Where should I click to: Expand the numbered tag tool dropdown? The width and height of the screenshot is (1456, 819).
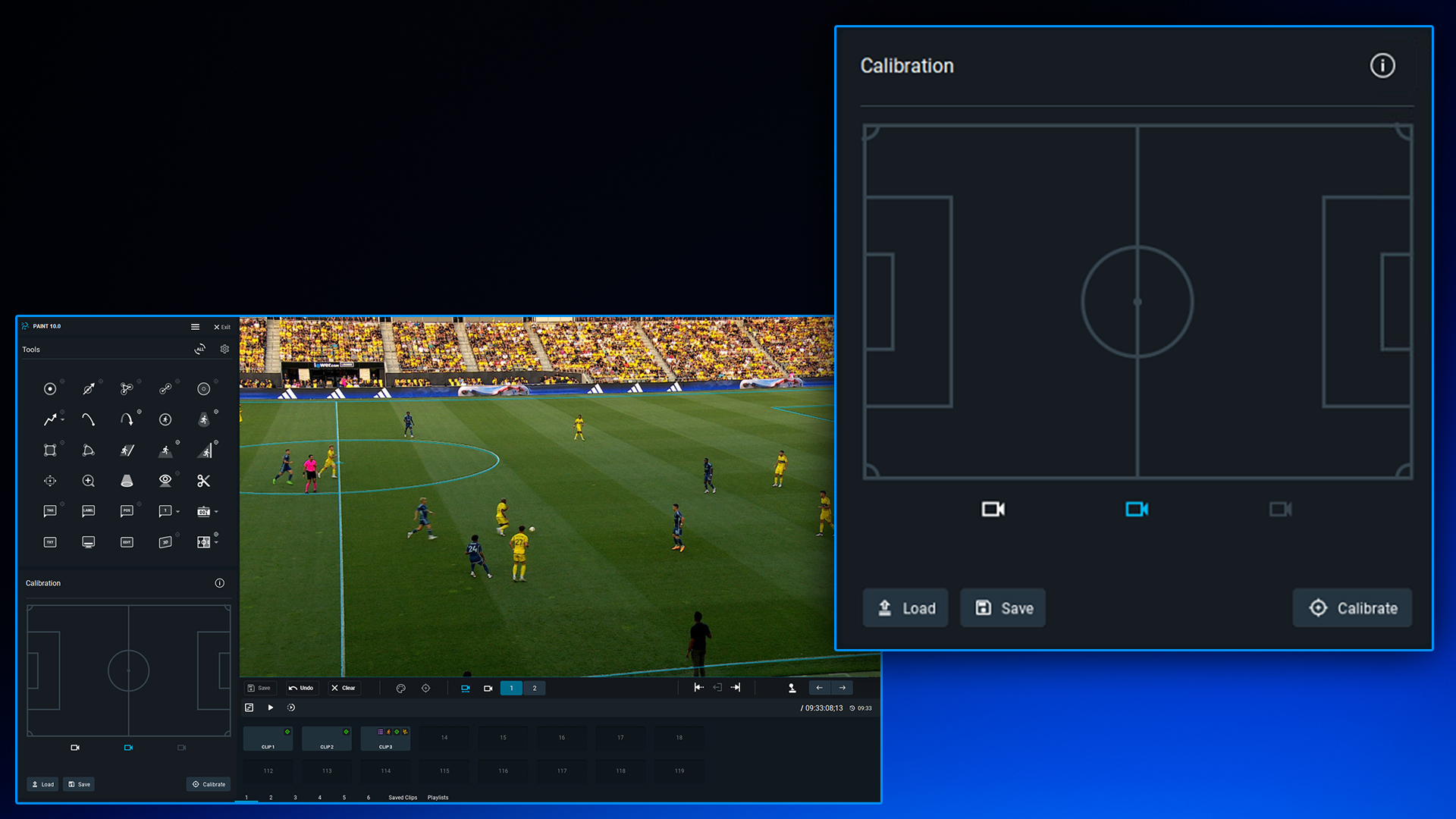[178, 512]
